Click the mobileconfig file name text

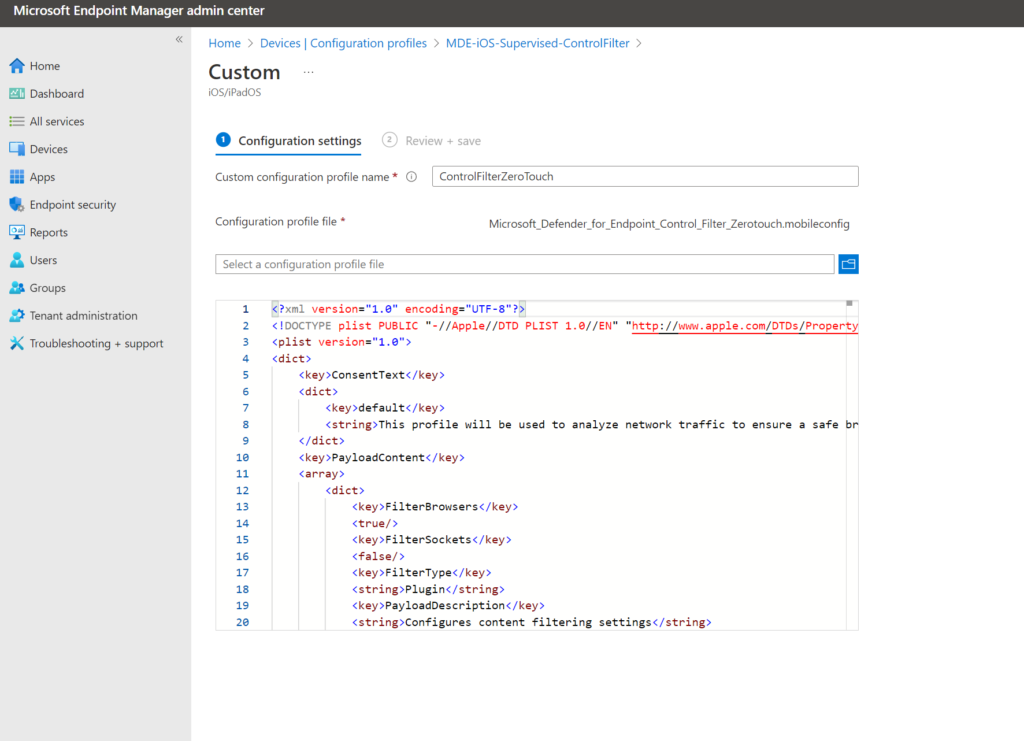(669, 224)
